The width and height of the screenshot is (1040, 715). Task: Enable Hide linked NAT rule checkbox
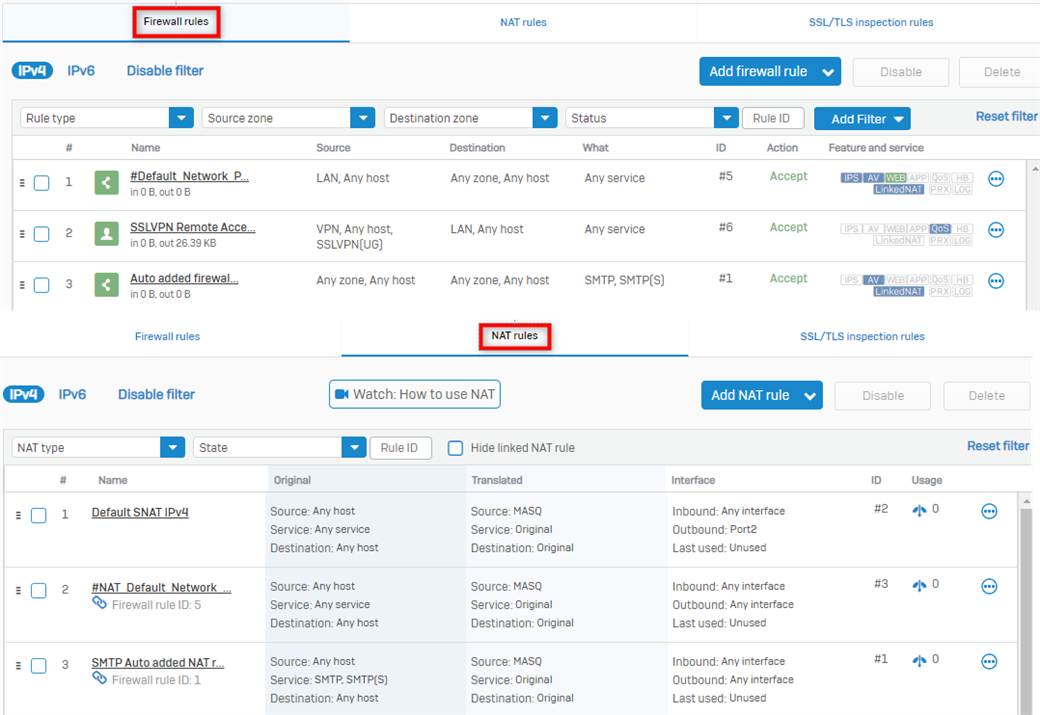pos(455,448)
